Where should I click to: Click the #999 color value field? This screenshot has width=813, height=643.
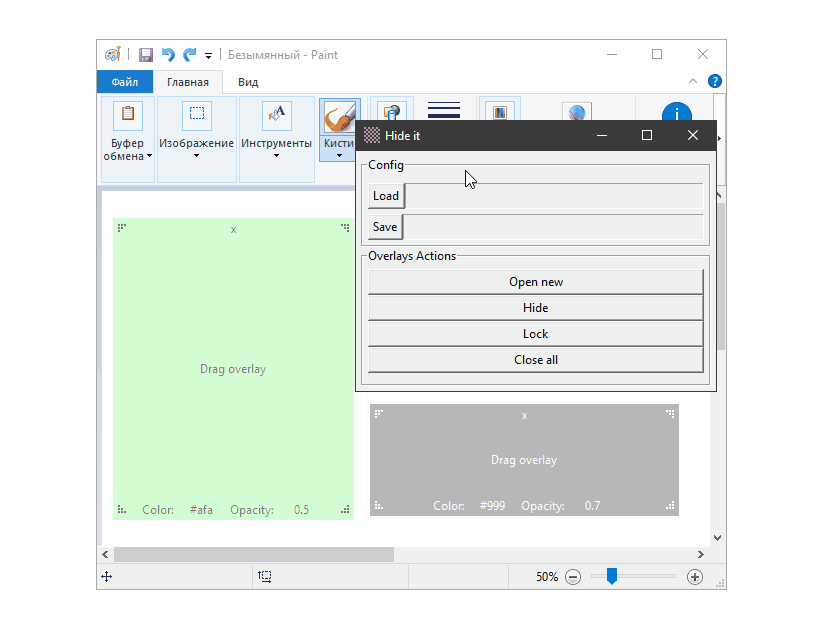pyautogui.click(x=492, y=506)
